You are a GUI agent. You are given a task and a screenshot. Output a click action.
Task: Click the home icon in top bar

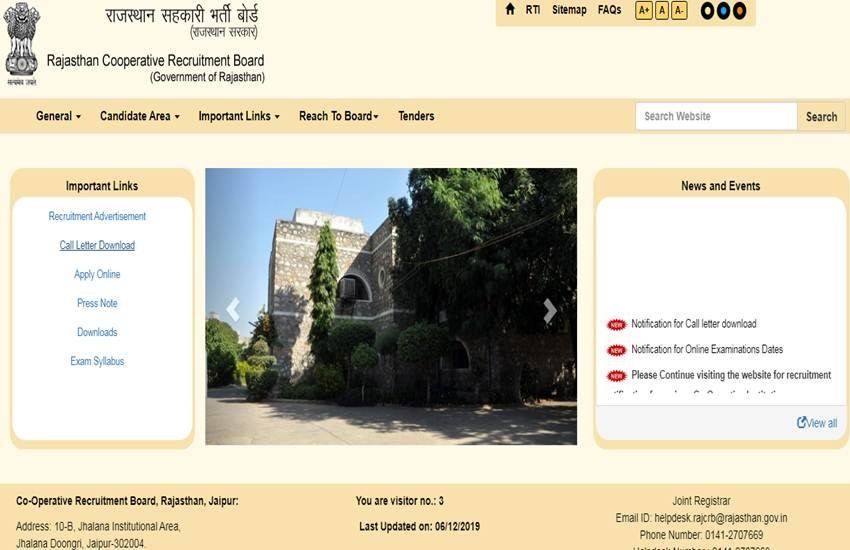(510, 10)
